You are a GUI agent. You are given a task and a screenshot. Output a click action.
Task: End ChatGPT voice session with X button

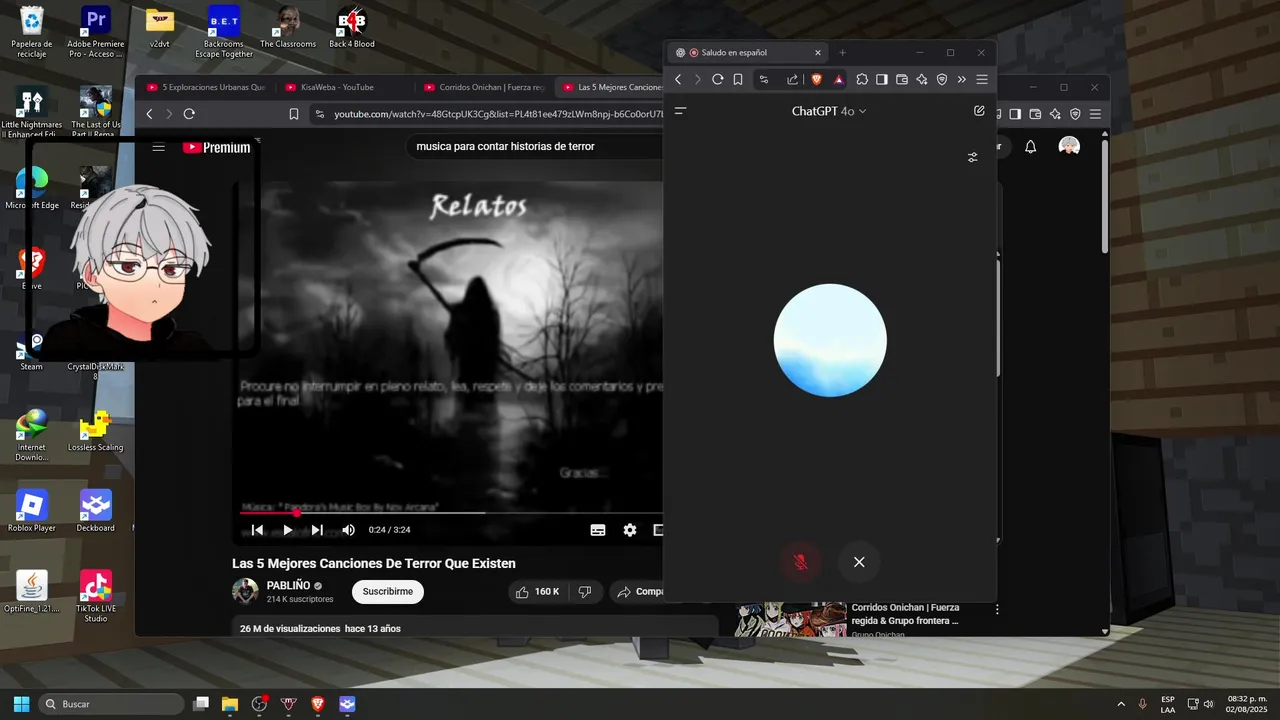pyautogui.click(x=859, y=562)
